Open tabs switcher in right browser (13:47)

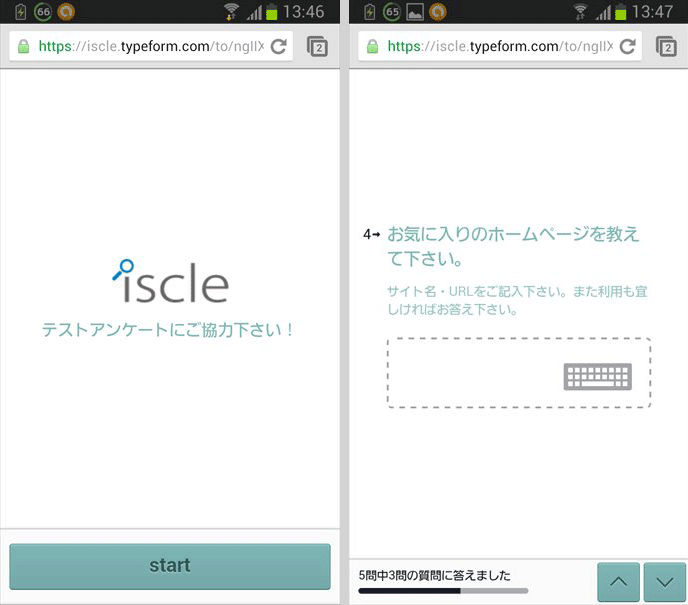pyautogui.click(x=666, y=47)
